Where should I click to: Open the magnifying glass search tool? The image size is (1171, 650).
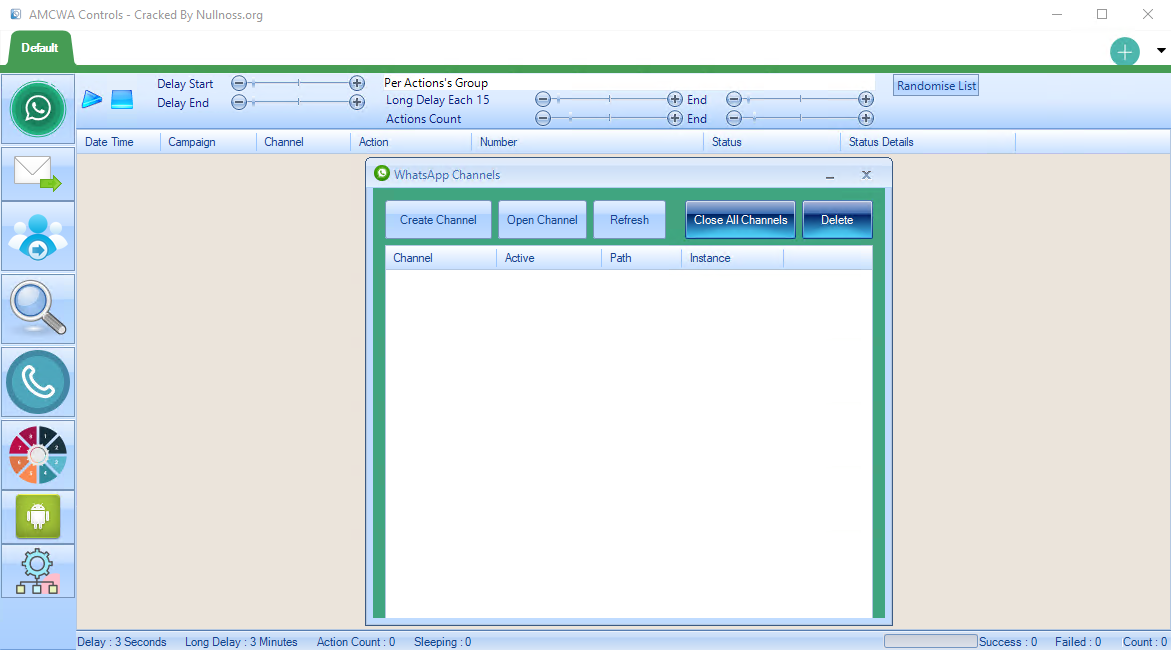click(x=38, y=309)
